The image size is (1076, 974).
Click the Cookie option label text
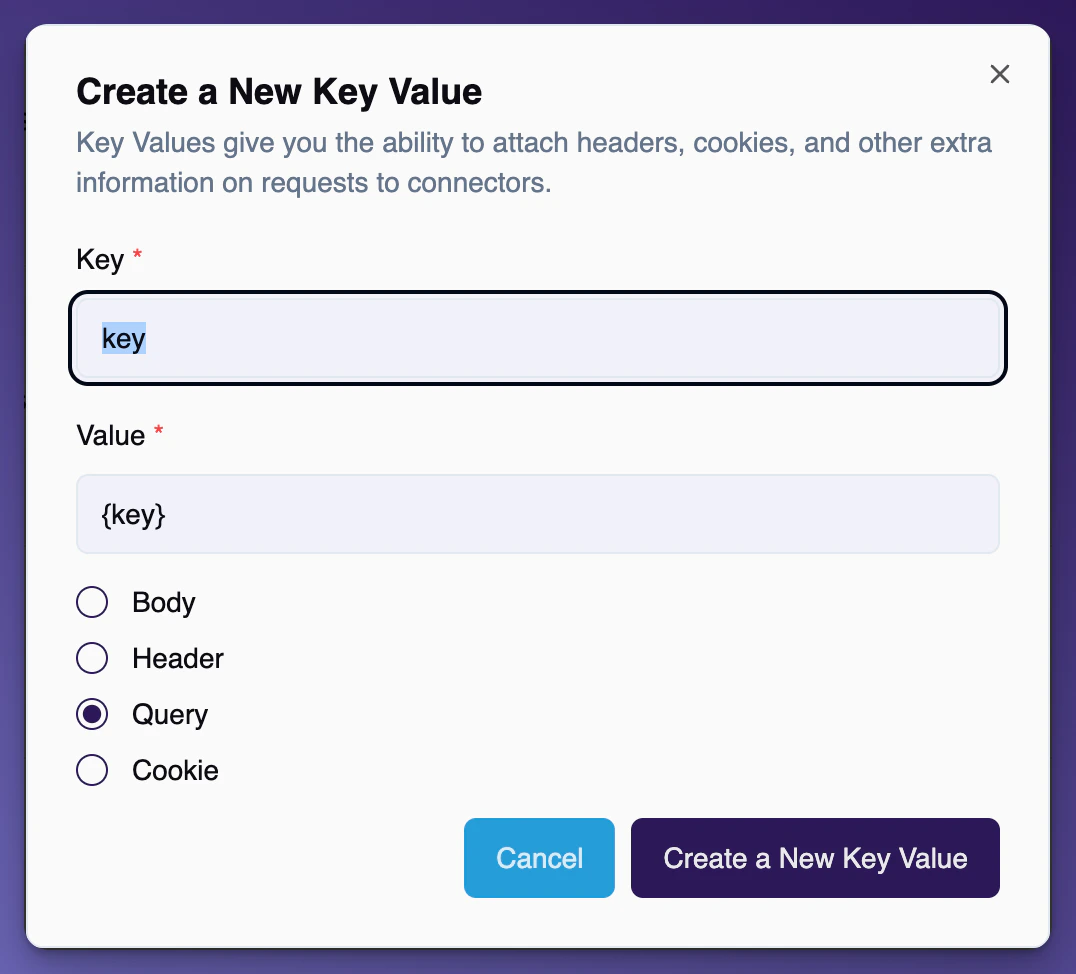coord(175,770)
